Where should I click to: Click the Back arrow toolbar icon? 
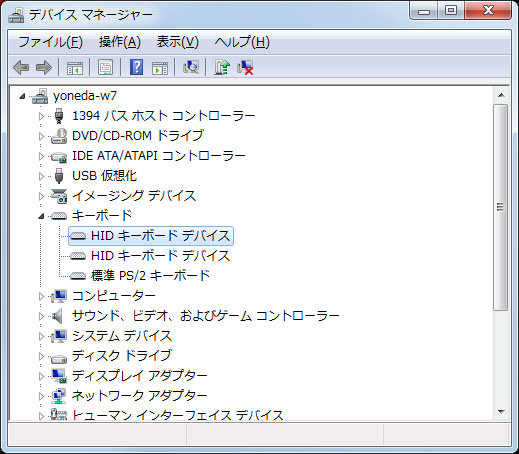[x=21, y=67]
